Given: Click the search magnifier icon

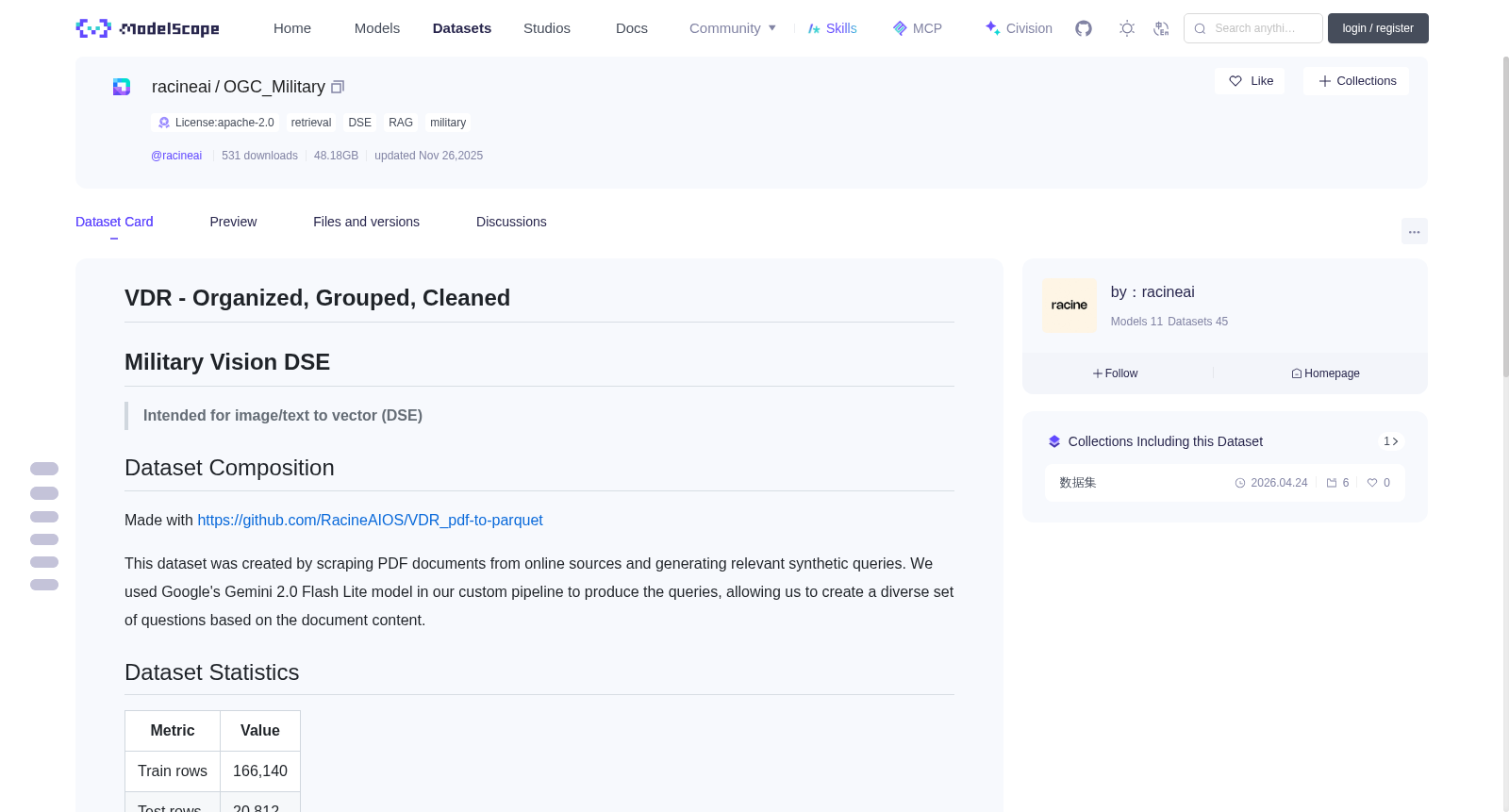Looking at the screenshot, I should pos(1201,28).
